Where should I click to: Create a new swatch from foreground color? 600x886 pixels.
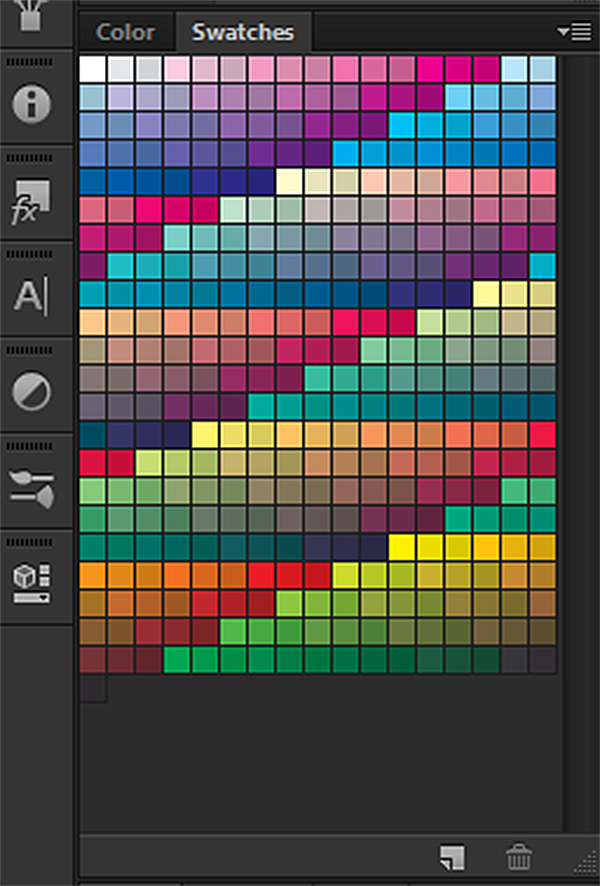click(452, 857)
